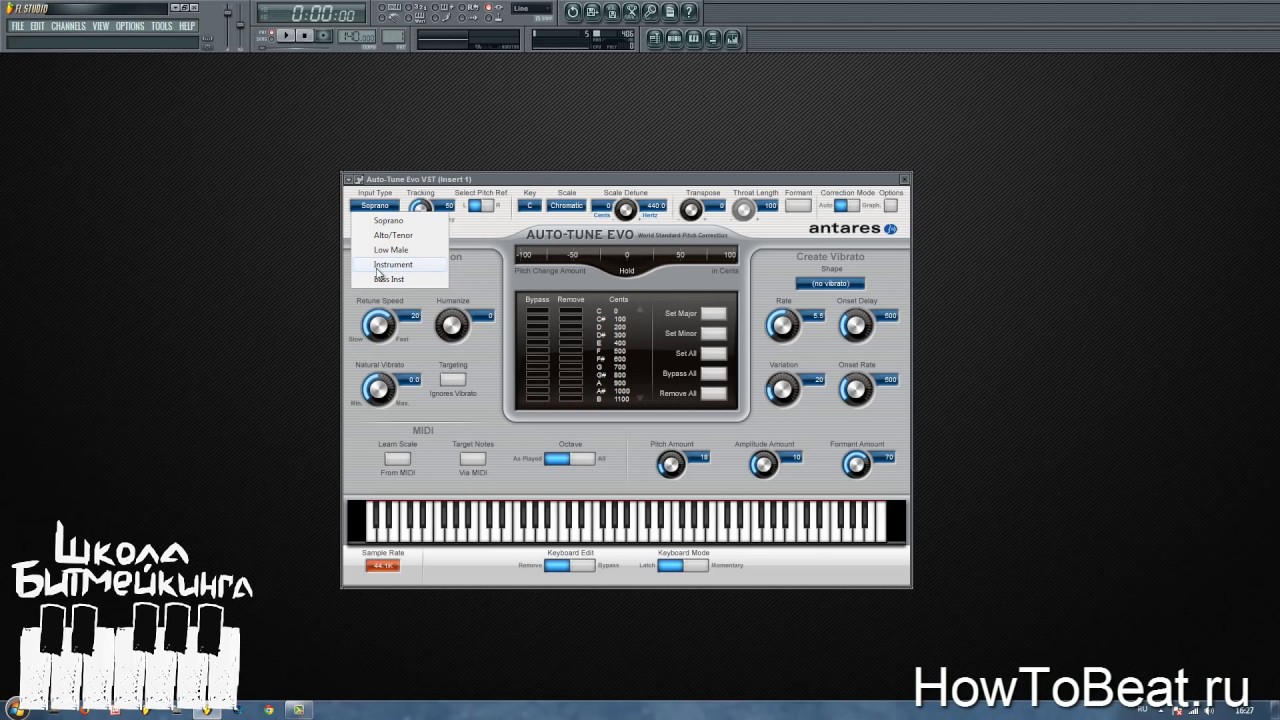Open FL Studio CHANNELS menu
The width and height of the screenshot is (1280, 720).
[68, 26]
